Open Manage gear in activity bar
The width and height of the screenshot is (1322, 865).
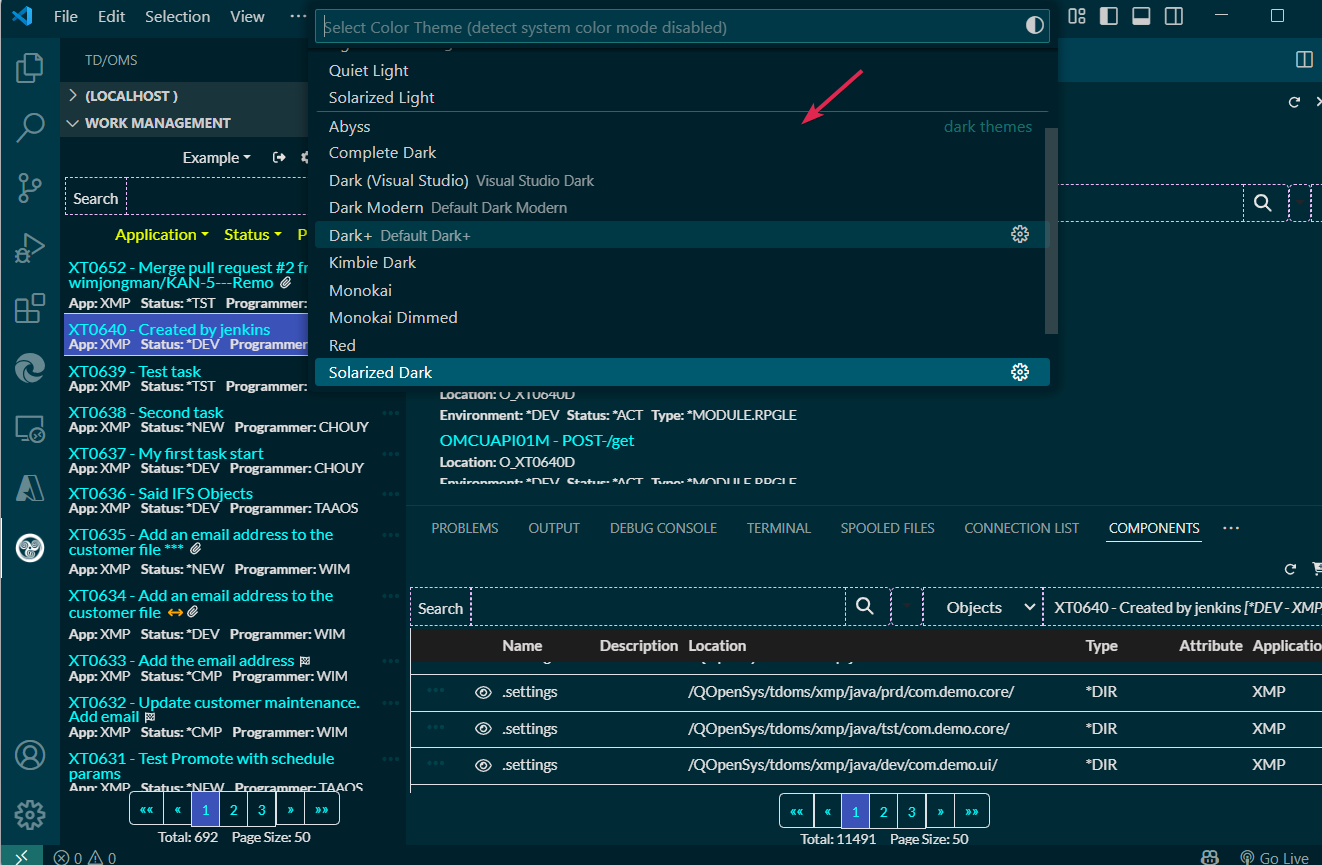(30, 814)
